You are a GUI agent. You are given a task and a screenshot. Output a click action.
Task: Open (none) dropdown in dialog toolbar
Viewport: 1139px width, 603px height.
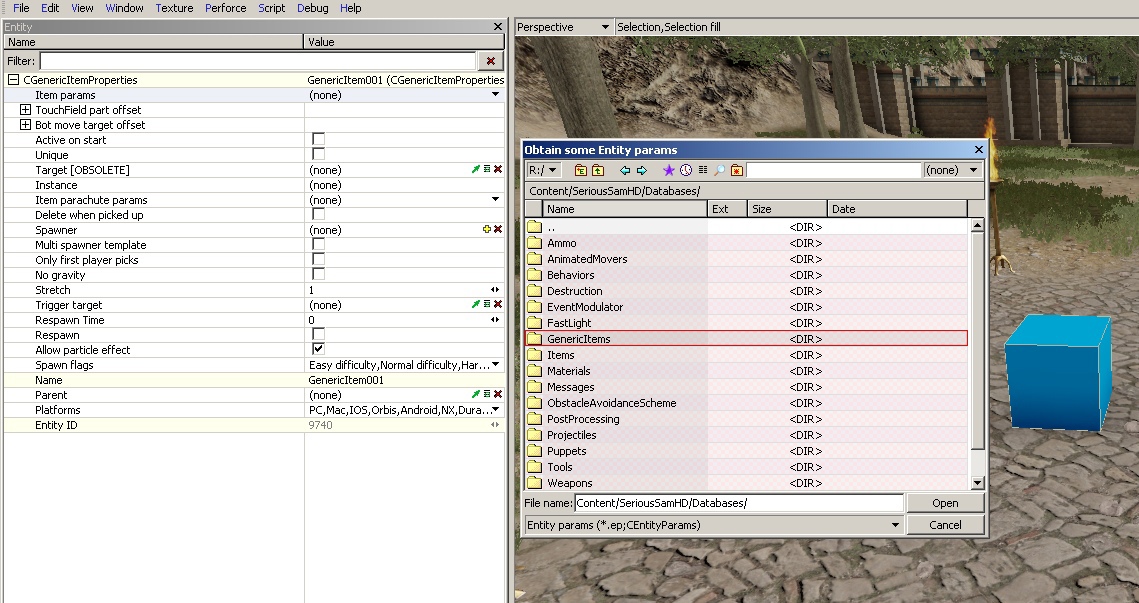point(953,170)
